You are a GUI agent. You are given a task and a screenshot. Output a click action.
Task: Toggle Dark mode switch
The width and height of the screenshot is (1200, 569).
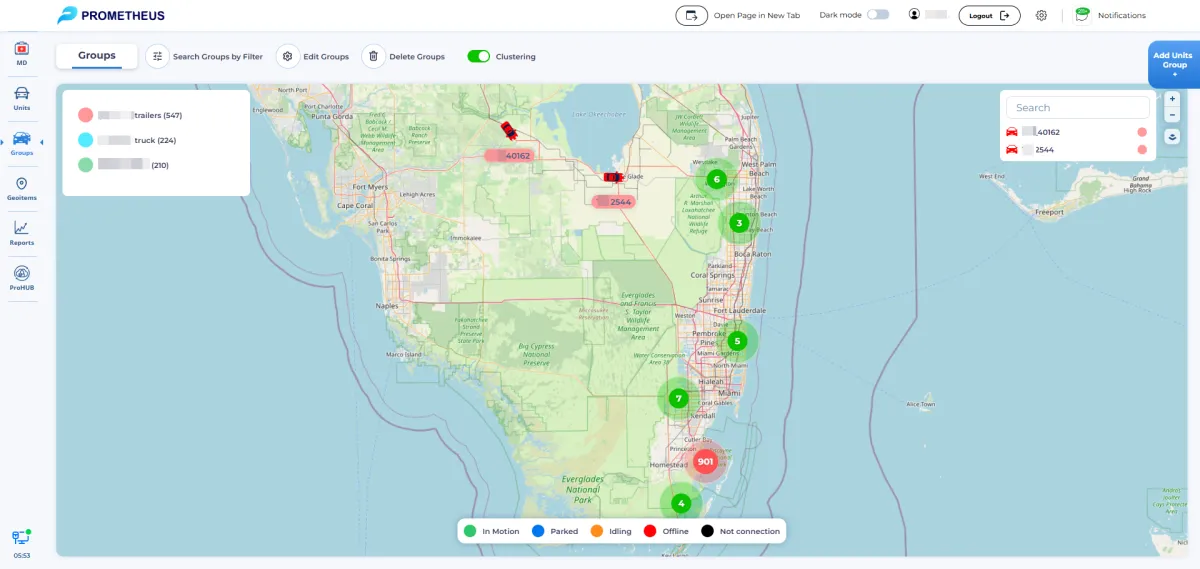tap(878, 15)
